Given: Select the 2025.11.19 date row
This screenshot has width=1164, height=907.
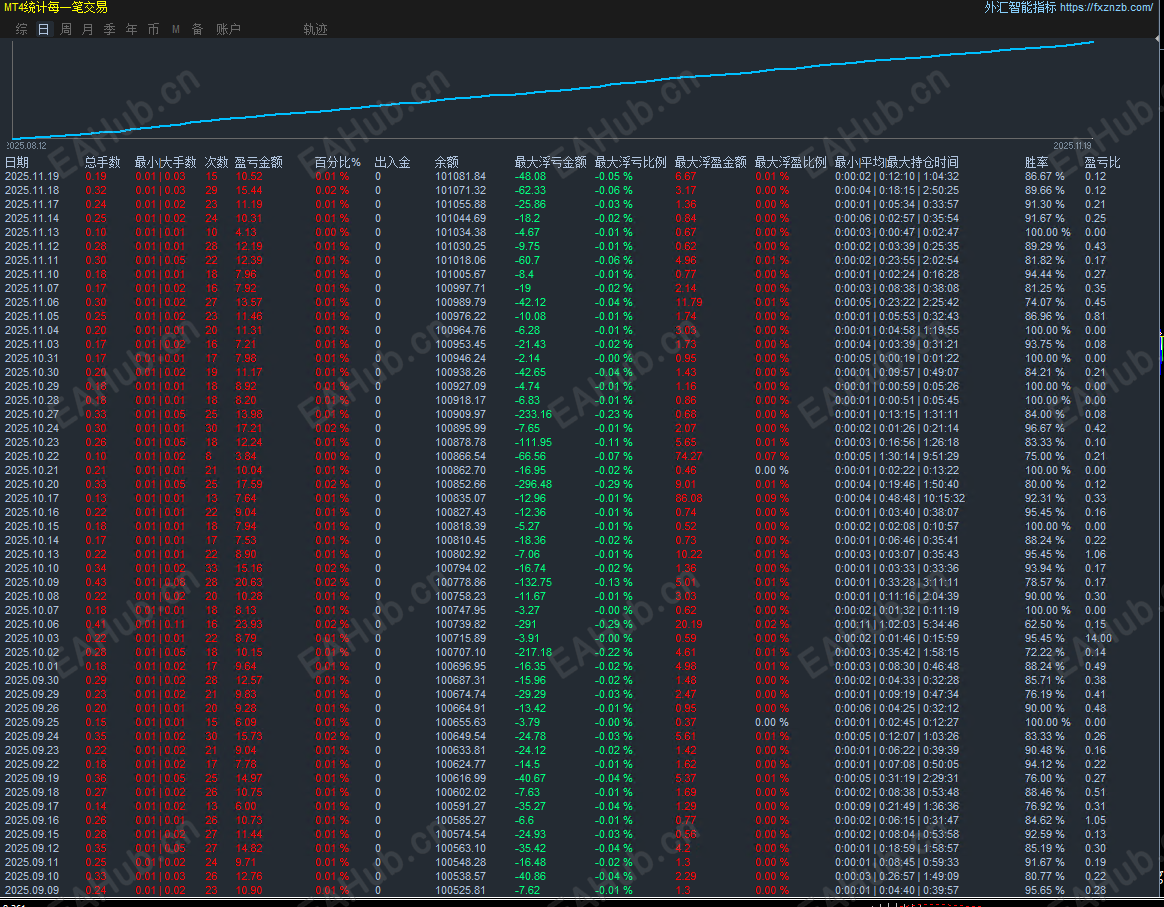Looking at the screenshot, I should [32, 177].
